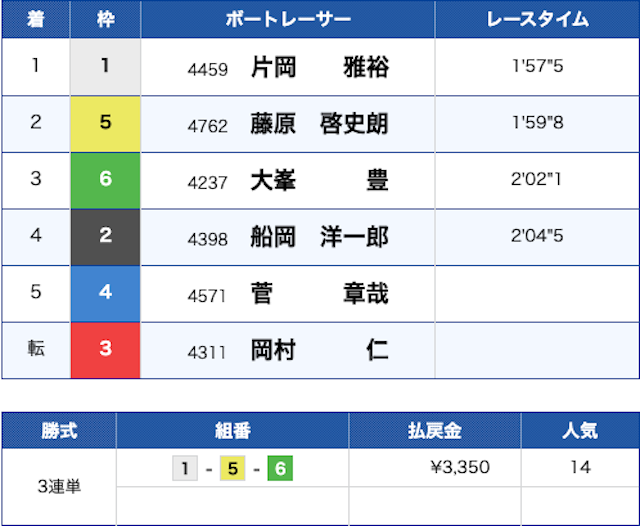This screenshot has height=526, width=640.
Task: Open racer 片岡 雅裕 profile
Action: click(319, 68)
